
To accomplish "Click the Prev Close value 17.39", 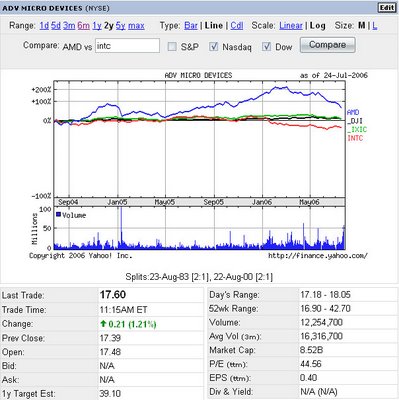I will click(110, 338).
